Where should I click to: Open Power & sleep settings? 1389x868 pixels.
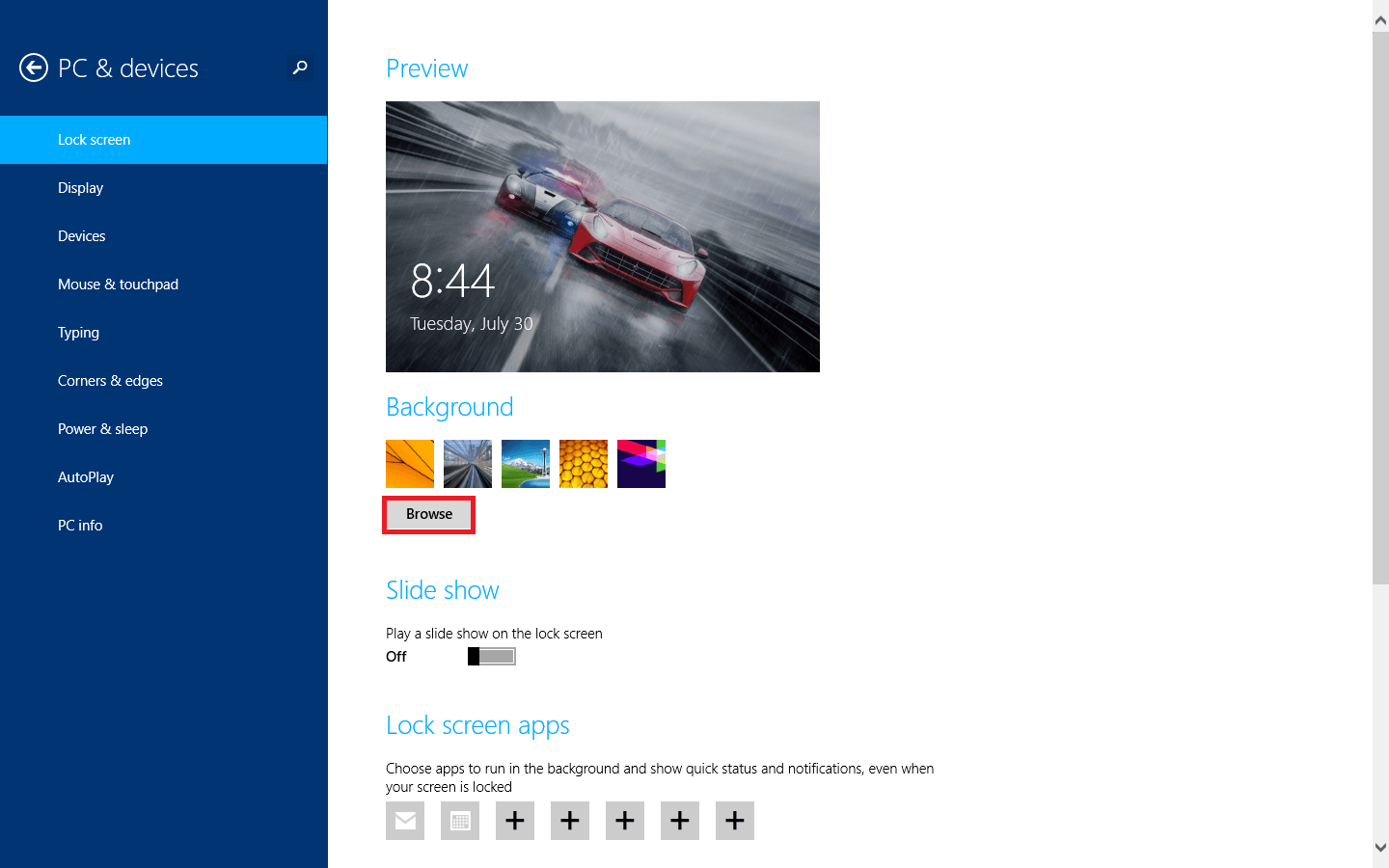(x=102, y=428)
